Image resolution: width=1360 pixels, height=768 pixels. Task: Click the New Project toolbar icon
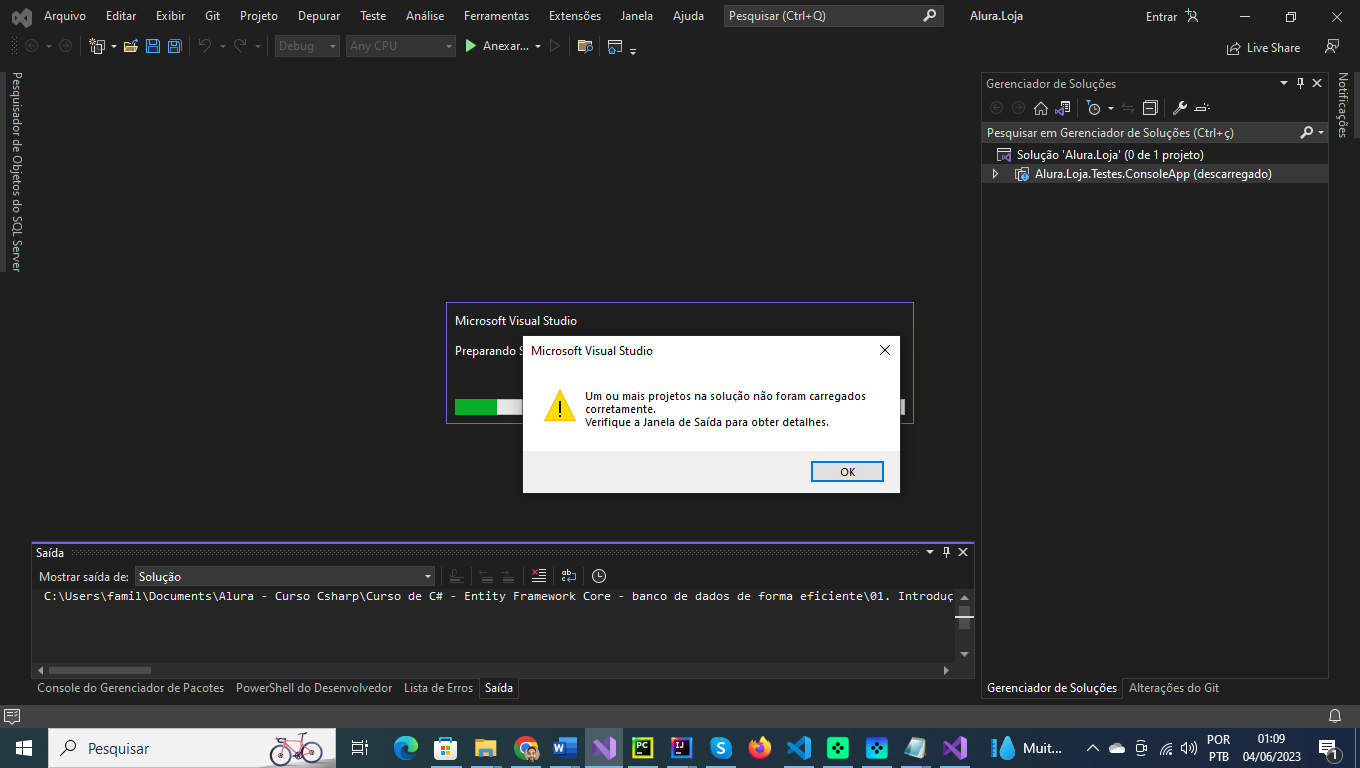[x=97, y=46]
